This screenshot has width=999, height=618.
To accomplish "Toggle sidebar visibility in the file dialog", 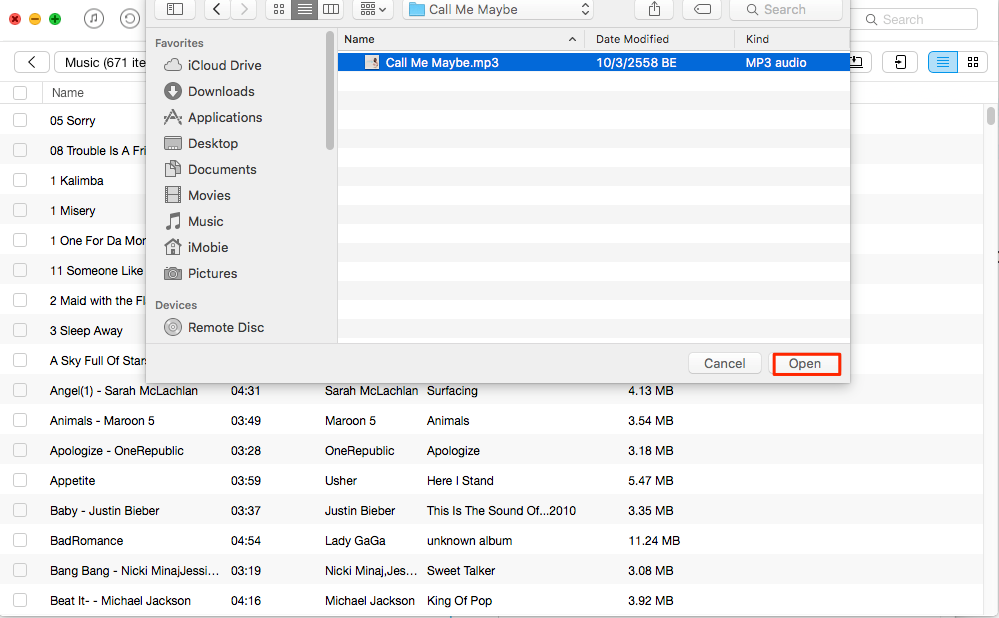I will click(x=175, y=10).
